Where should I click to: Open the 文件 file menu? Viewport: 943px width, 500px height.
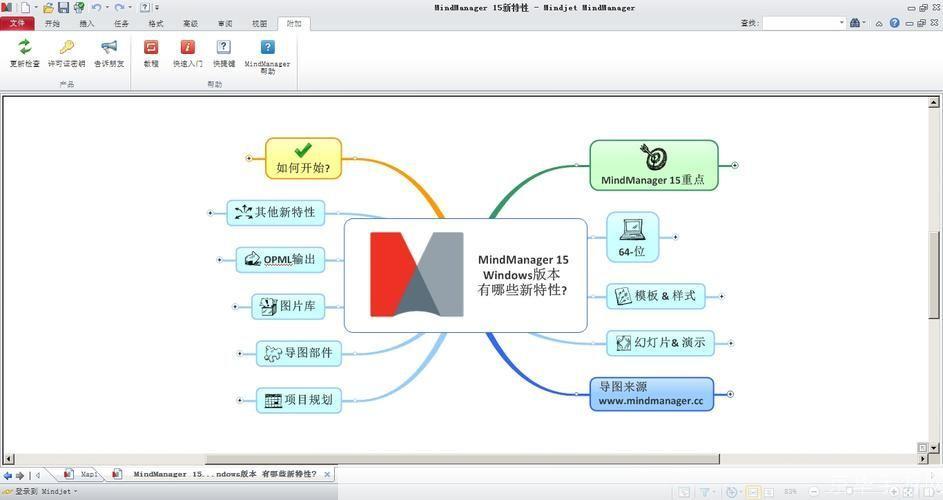(17, 23)
